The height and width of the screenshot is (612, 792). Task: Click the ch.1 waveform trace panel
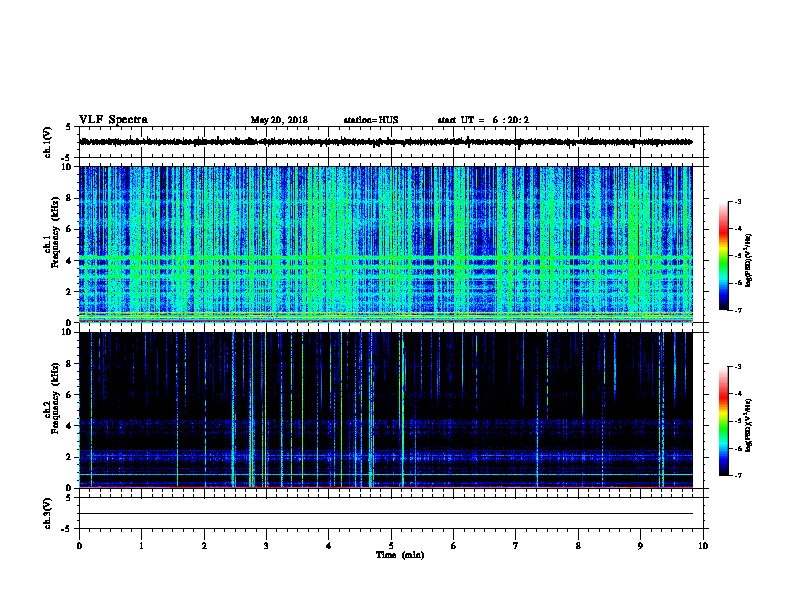pyautogui.click(x=390, y=142)
